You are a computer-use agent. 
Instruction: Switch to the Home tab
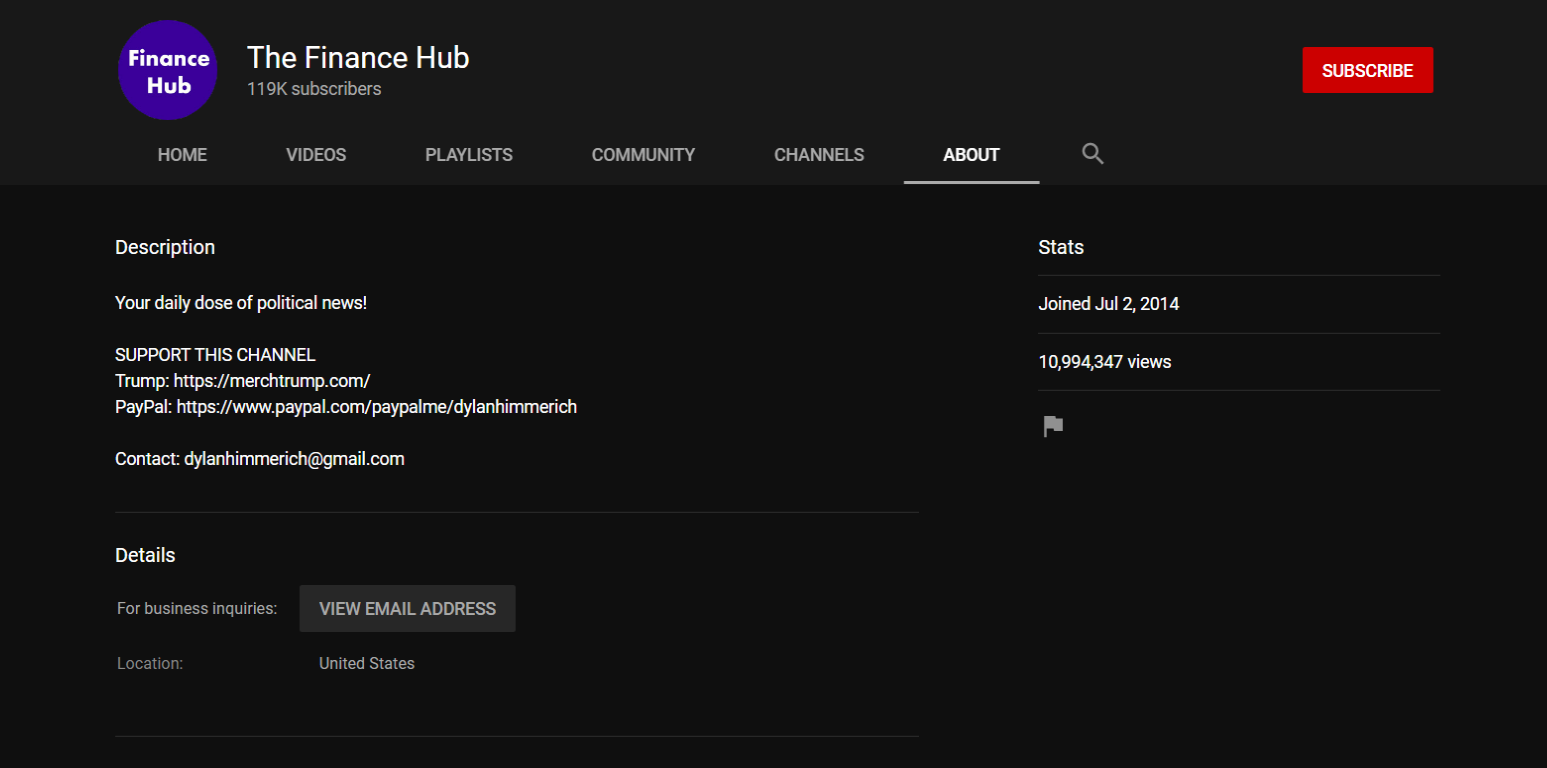point(182,155)
